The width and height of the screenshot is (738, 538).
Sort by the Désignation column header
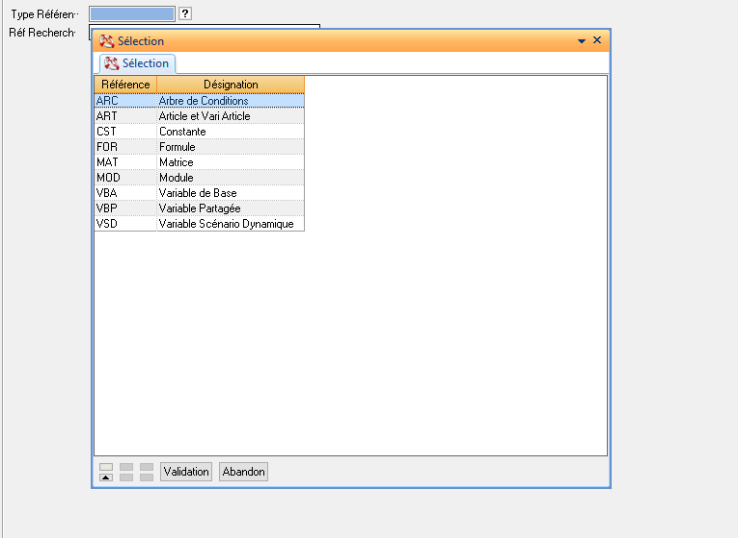[230, 85]
